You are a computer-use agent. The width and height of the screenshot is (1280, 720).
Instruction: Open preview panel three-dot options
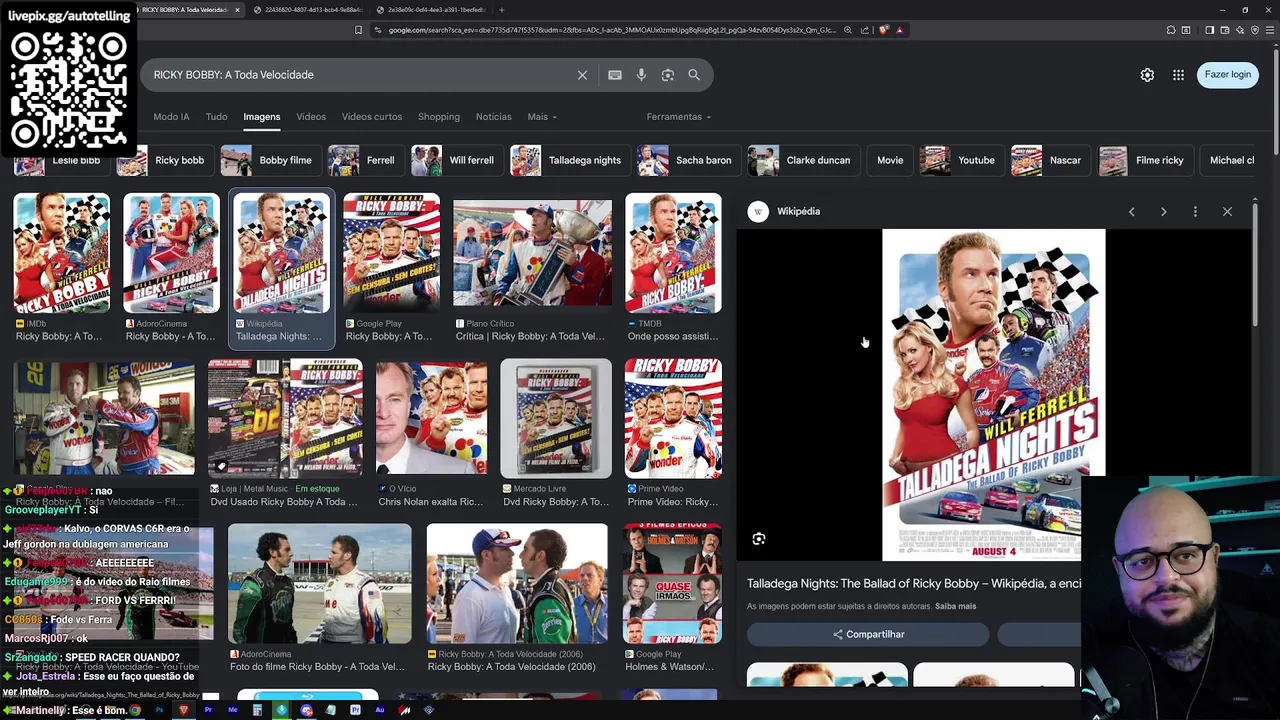click(x=1195, y=212)
